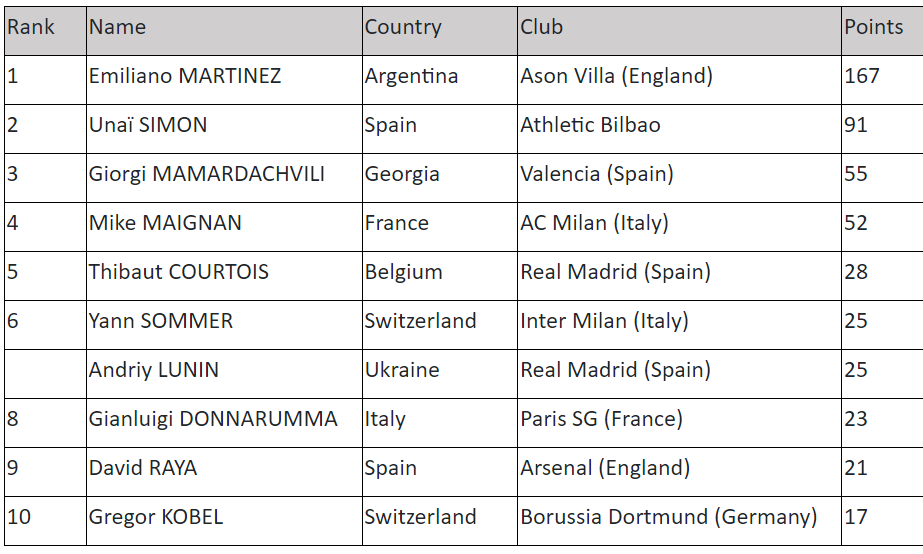Click the Ukraine country cell
The width and height of the screenshot is (923, 554).
(402, 371)
